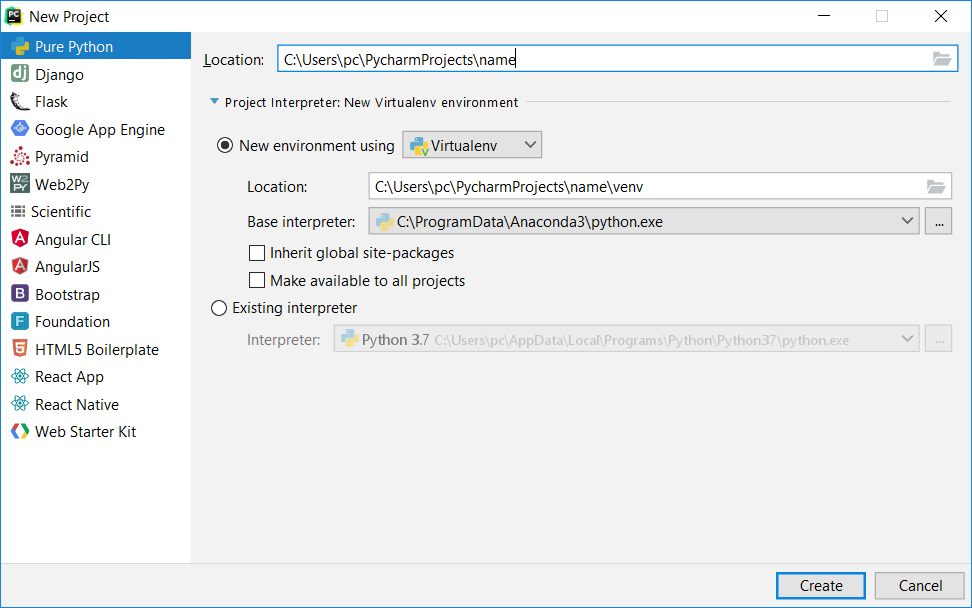Select Flask project type label
This screenshot has height=608, width=972.
[51, 102]
